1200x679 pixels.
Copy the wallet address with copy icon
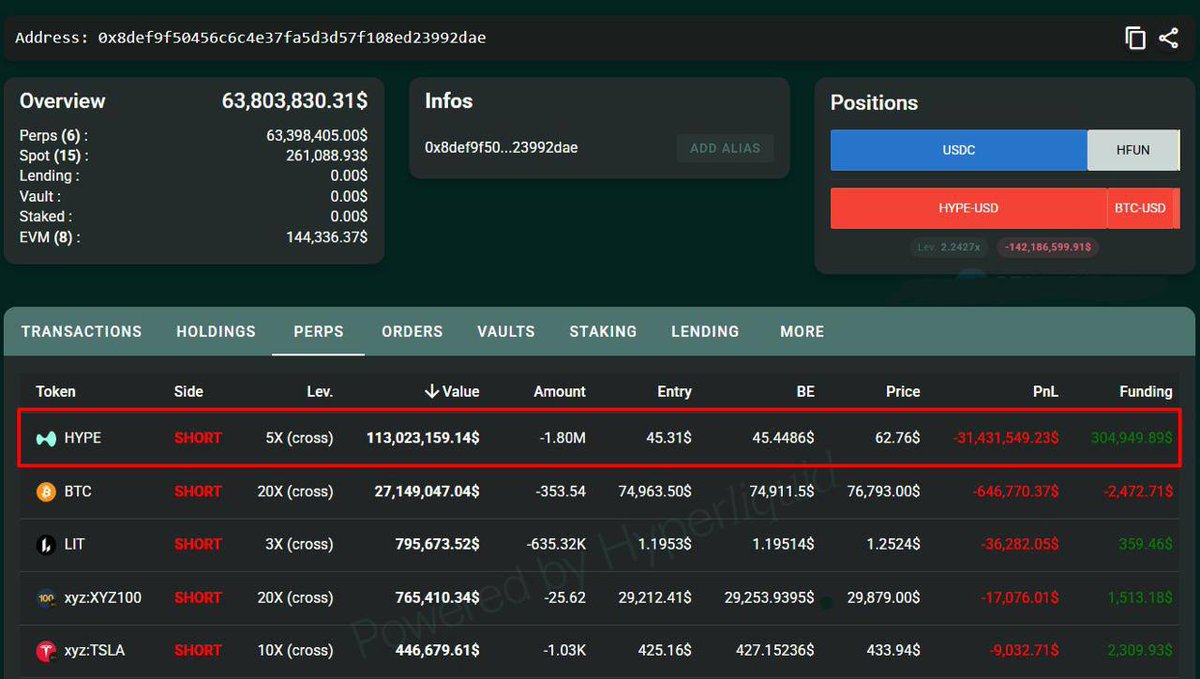(x=1135, y=38)
